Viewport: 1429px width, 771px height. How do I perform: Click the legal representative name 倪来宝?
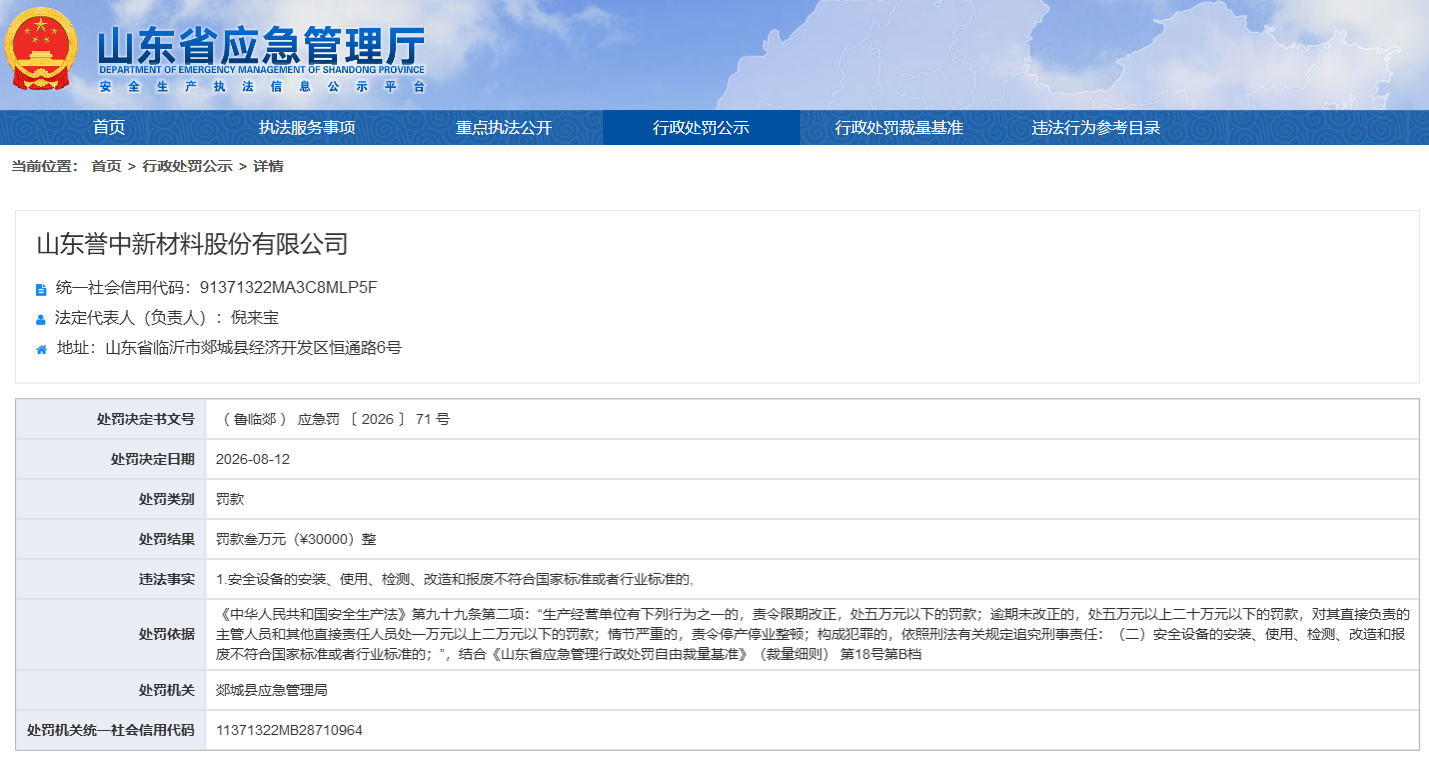255,318
